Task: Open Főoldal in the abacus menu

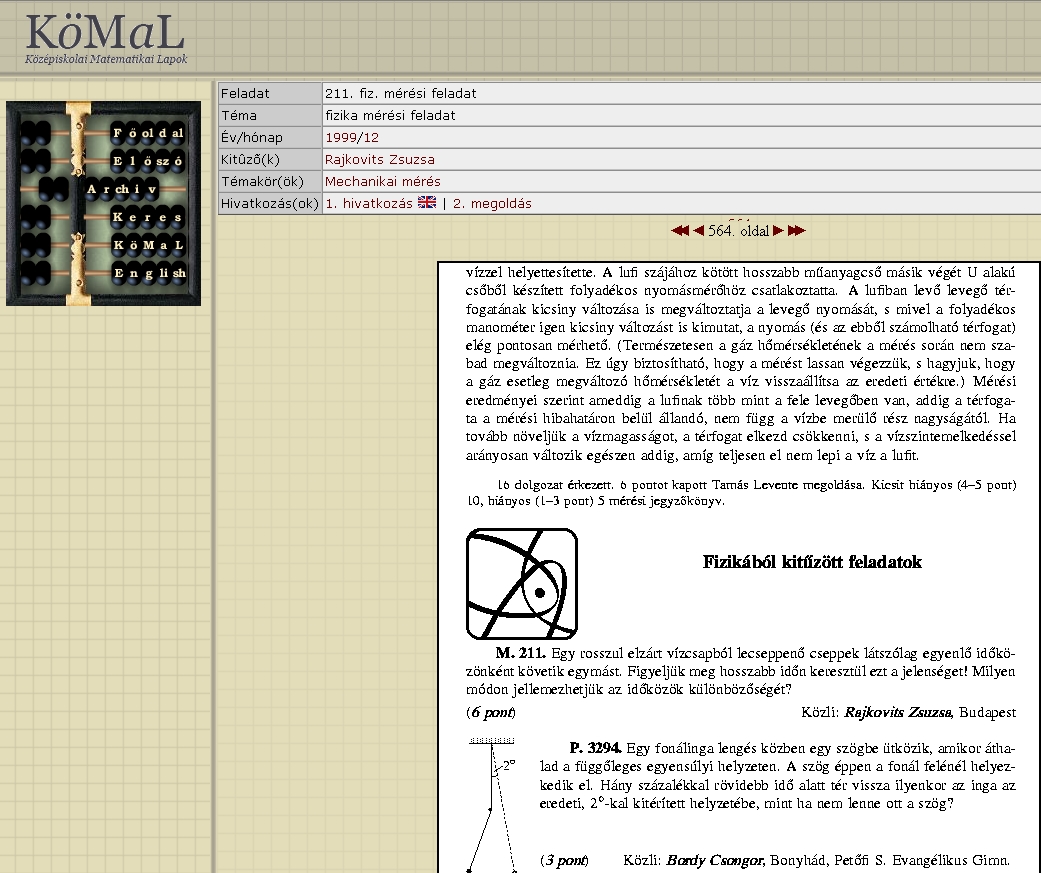Action: pos(148,133)
